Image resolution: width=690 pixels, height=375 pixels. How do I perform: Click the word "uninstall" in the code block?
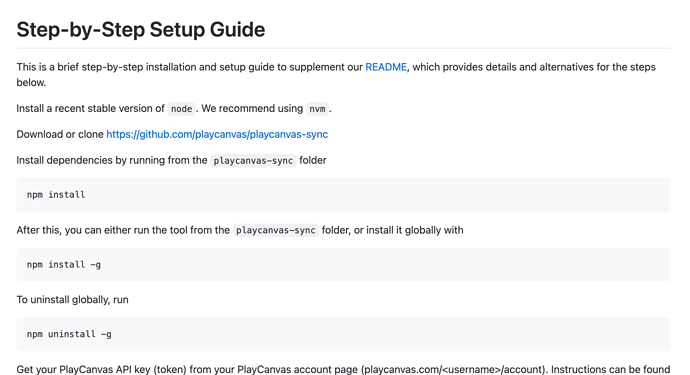pyautogui.click(x=72, y=334)
